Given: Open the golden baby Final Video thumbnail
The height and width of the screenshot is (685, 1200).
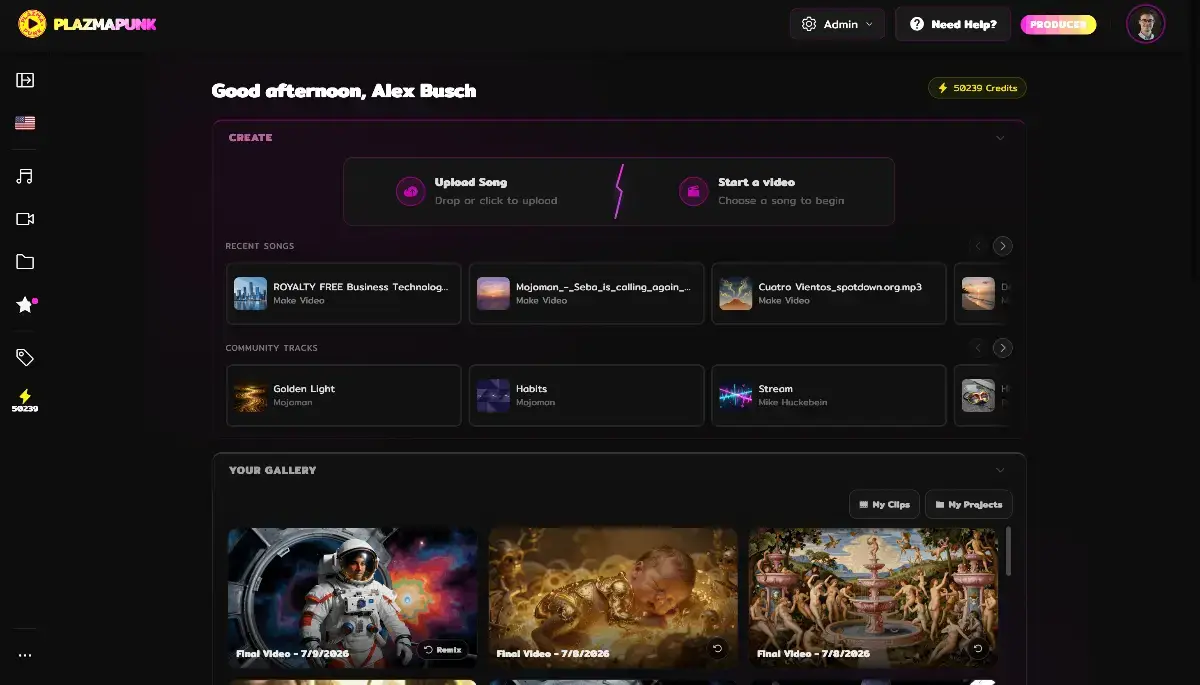Looking at the screenshot, I should point(613,598).
